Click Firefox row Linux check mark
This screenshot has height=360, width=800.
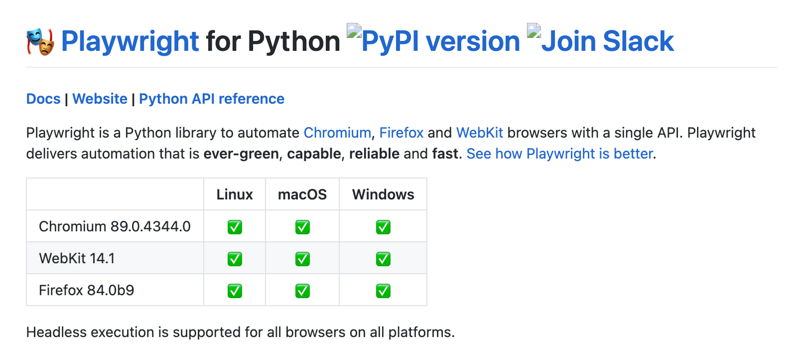click(x=235, y=291)
